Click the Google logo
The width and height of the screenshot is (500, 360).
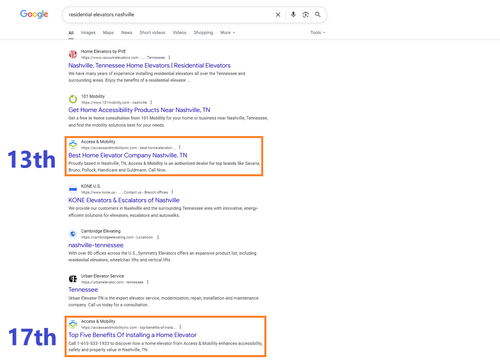pyautogui.click(x=34, y=14)
